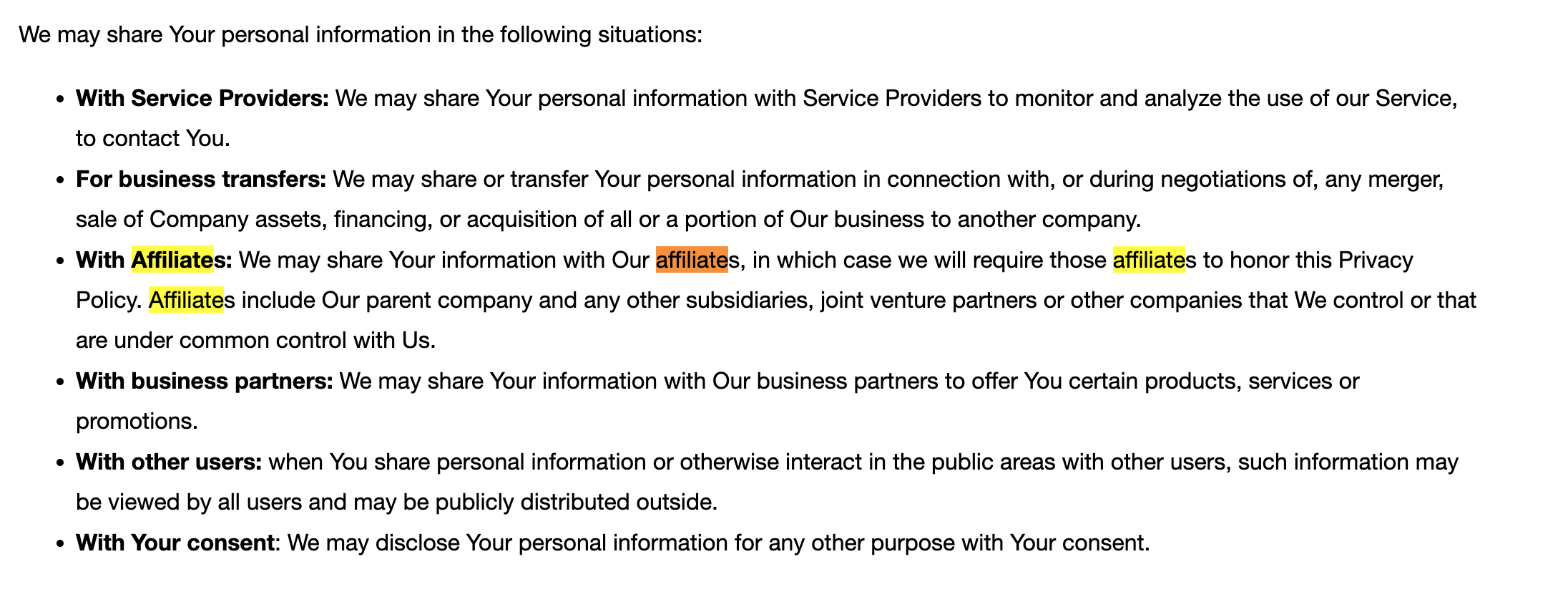Click the bullet point before 'For business transfers'

[61, 180]
